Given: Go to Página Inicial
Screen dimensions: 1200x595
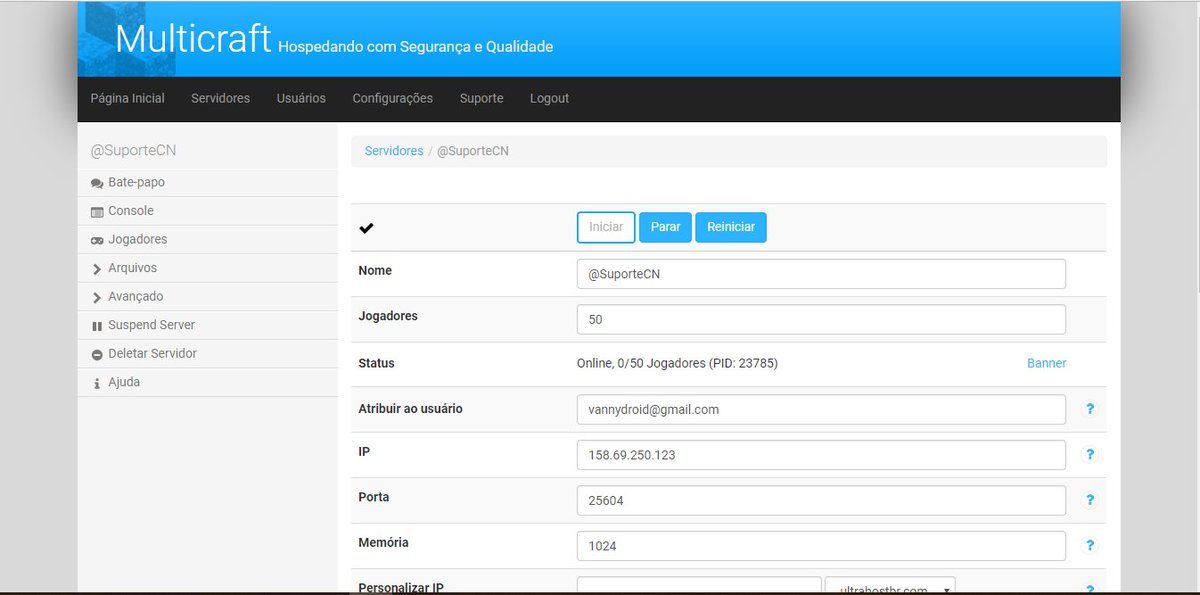Looking at the screenshot, I should click(x=127, y=98).
